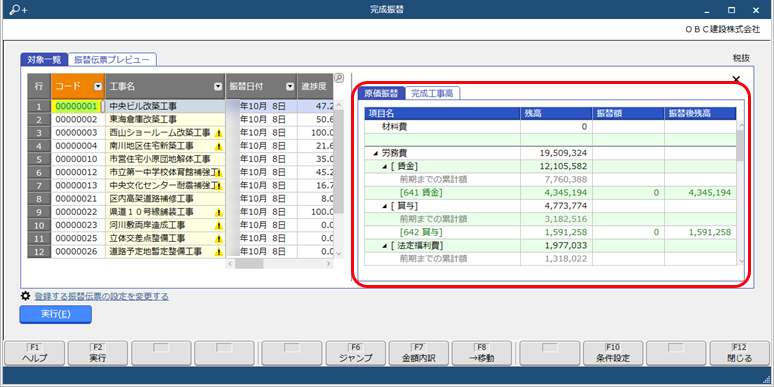Switch to the 対象一覧 tab
Screen dimensions: 774x387
point(44,60)
